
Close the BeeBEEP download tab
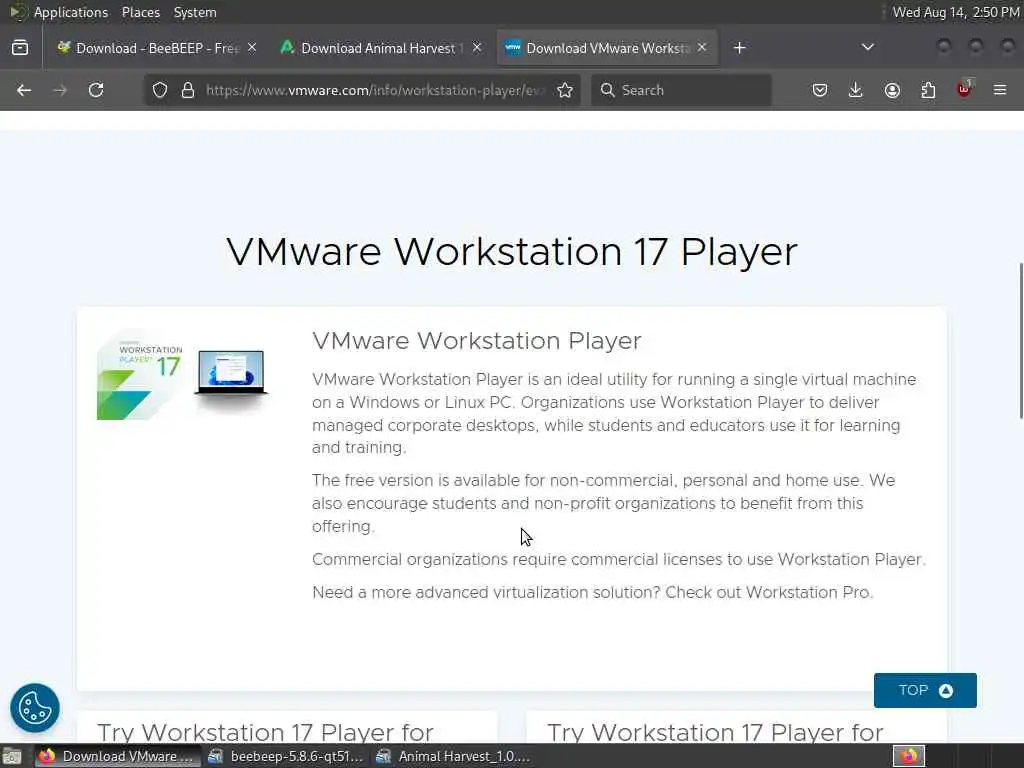pyautogui.click(x=252, y=48)
